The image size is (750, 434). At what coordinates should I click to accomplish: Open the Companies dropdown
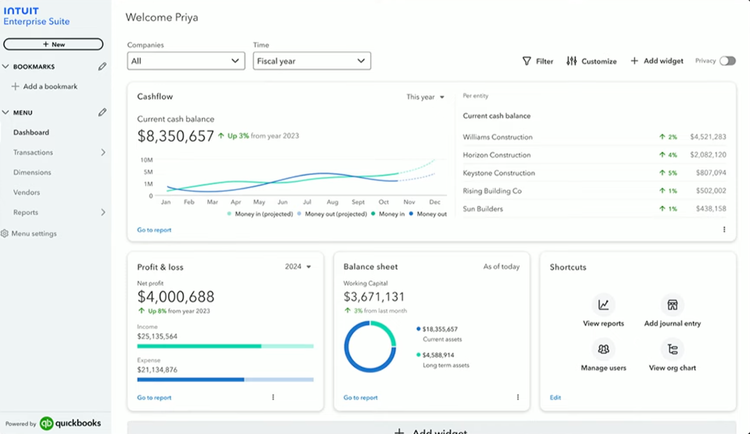coord(186,61)
